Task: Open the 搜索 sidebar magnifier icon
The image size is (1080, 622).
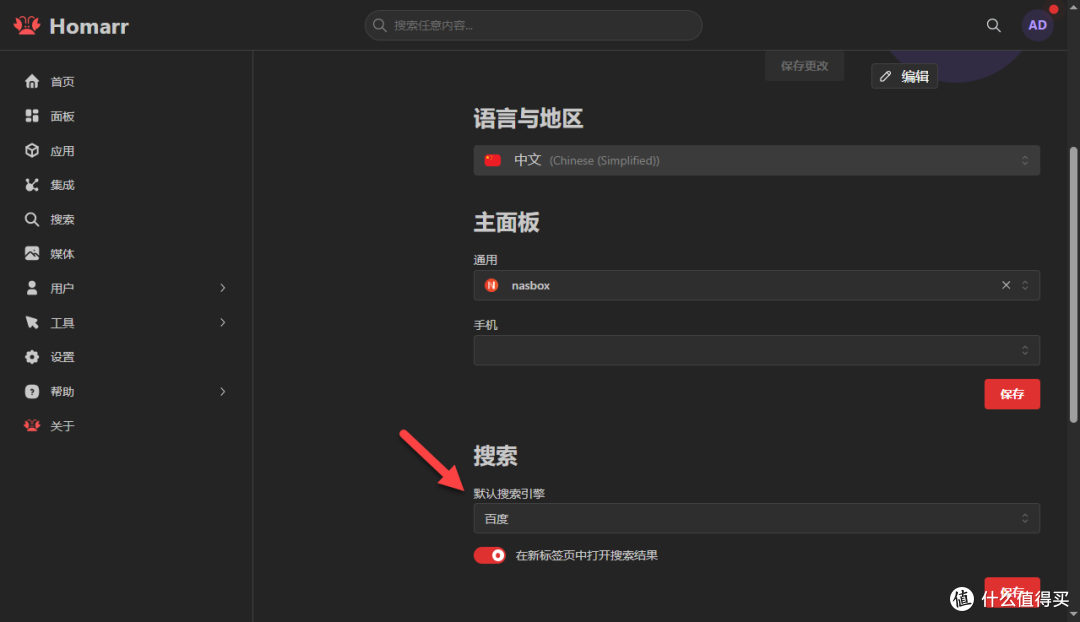Action: tap(32, 219)
